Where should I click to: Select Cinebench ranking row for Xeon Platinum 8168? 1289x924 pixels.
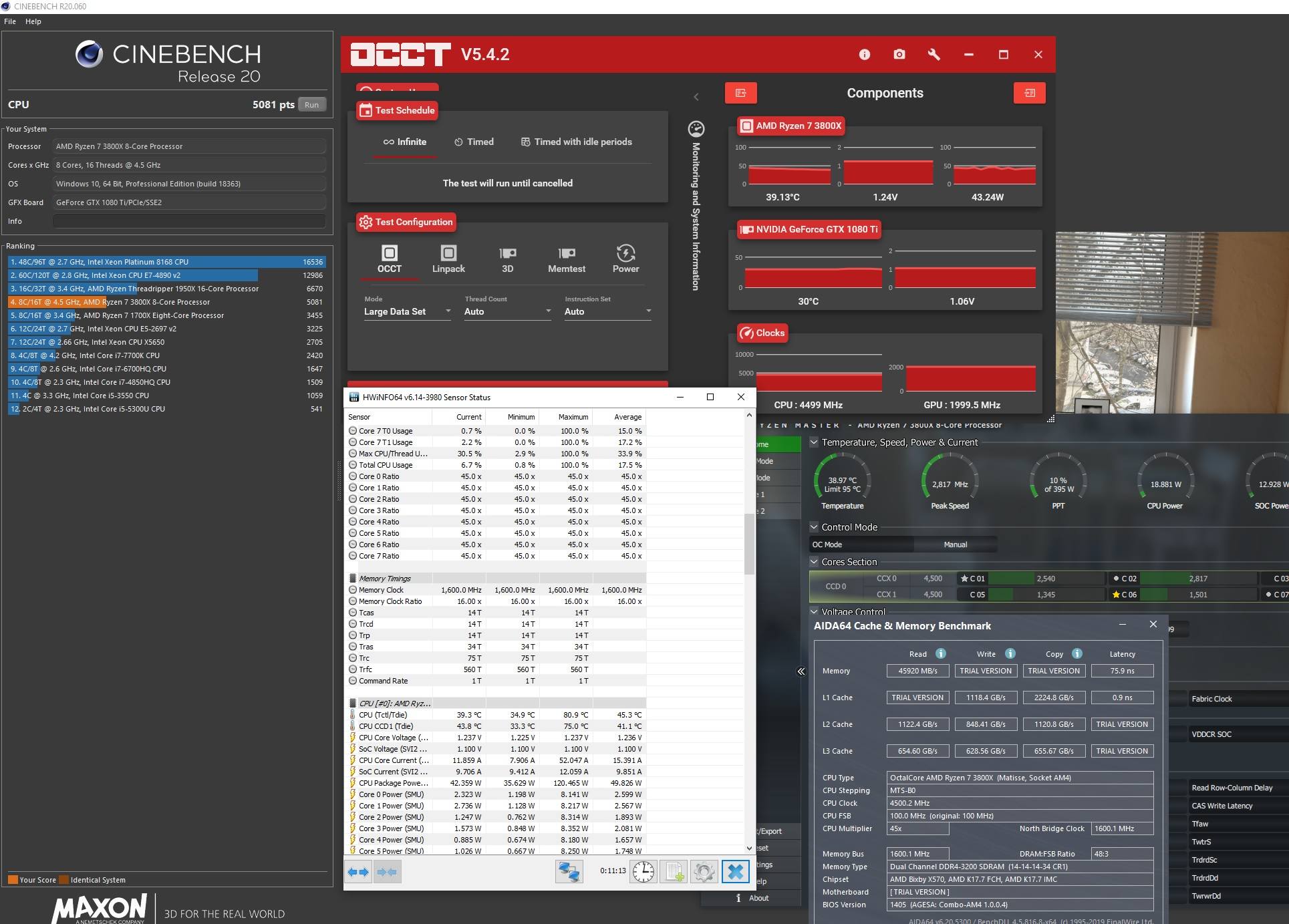(x=166, y=262)
